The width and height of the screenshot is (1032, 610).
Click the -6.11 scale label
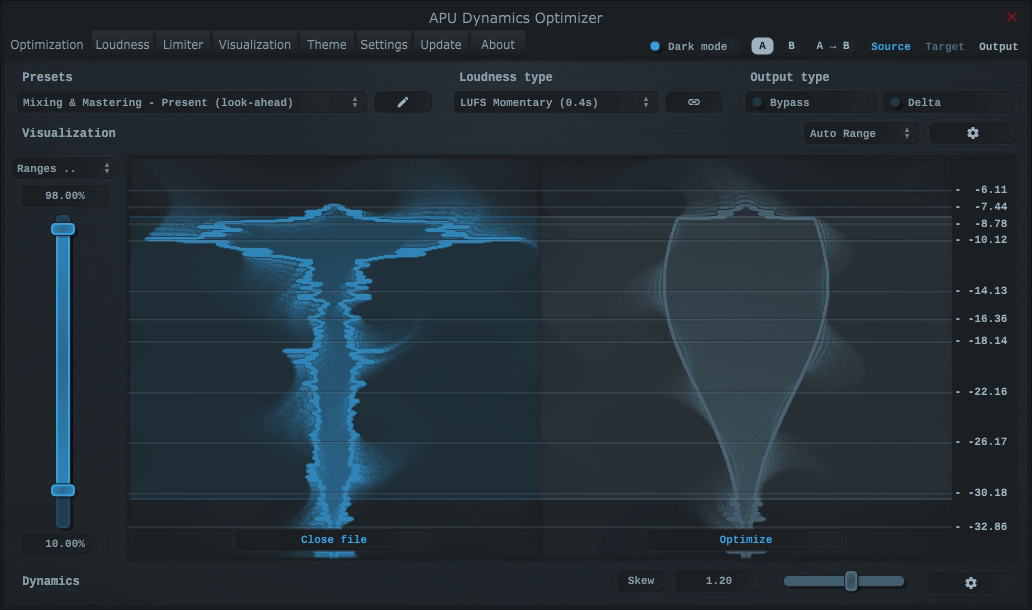(991, 190)
